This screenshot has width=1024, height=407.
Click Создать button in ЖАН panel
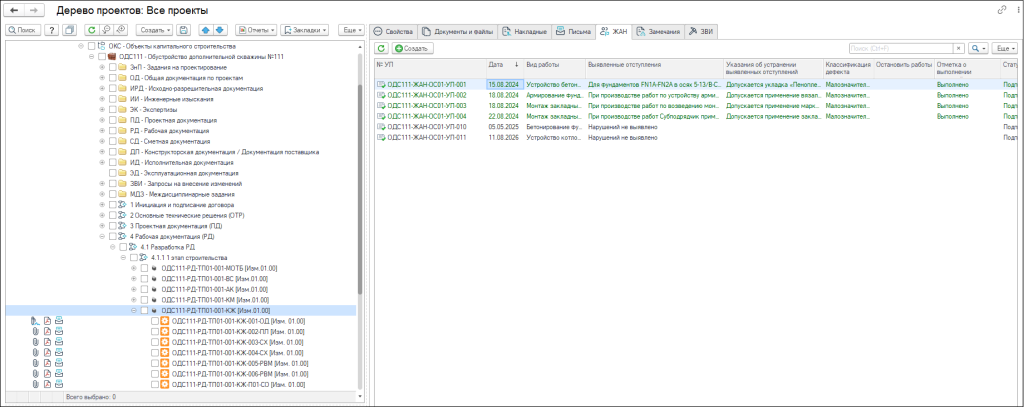(413, 48)
